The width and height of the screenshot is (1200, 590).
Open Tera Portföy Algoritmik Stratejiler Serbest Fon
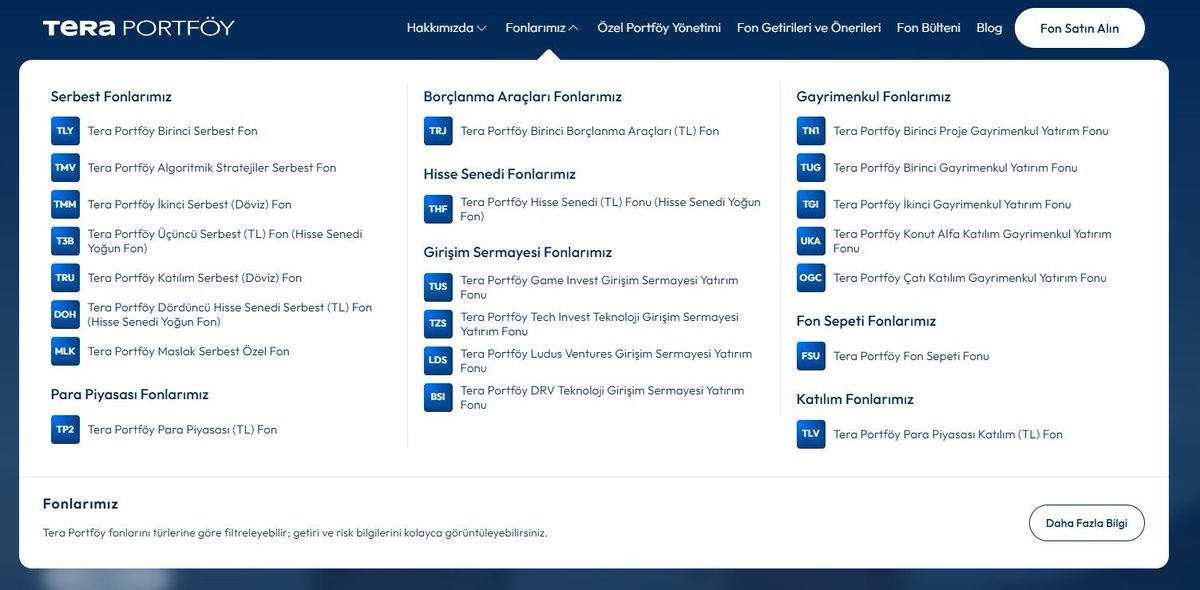tap(212, 168)
